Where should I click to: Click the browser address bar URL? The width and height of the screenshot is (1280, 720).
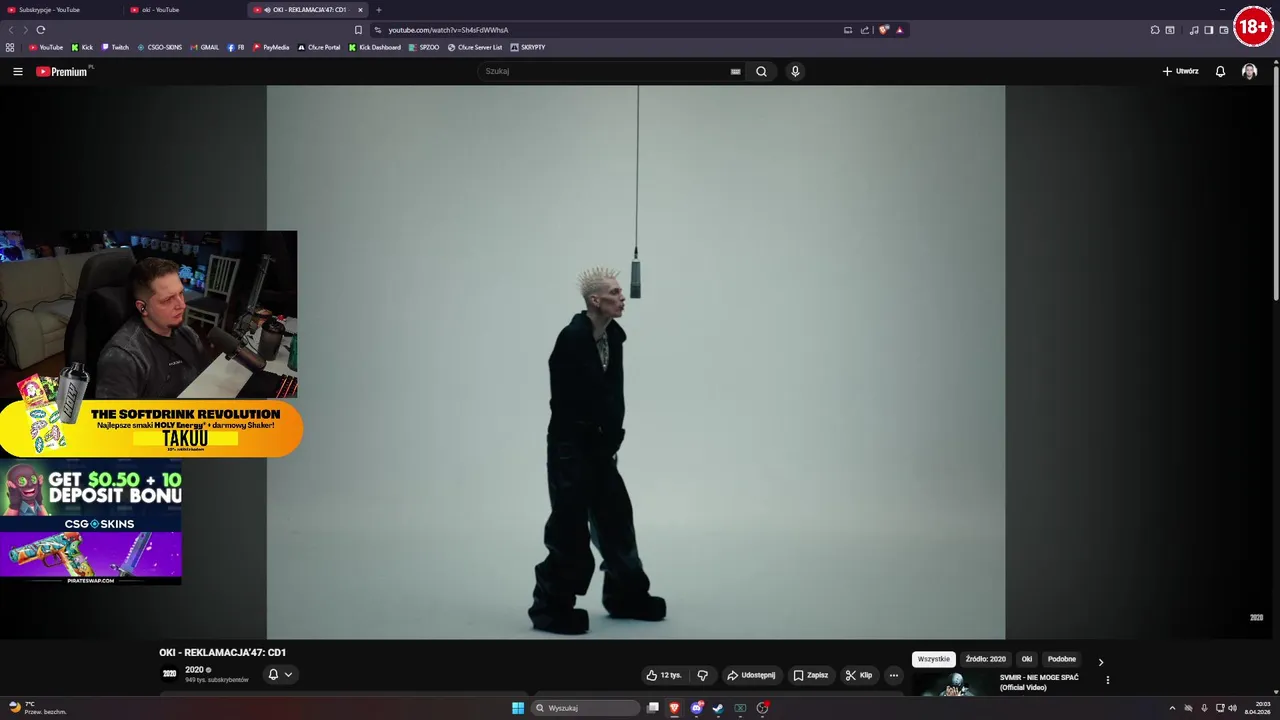tap(448, 30)
